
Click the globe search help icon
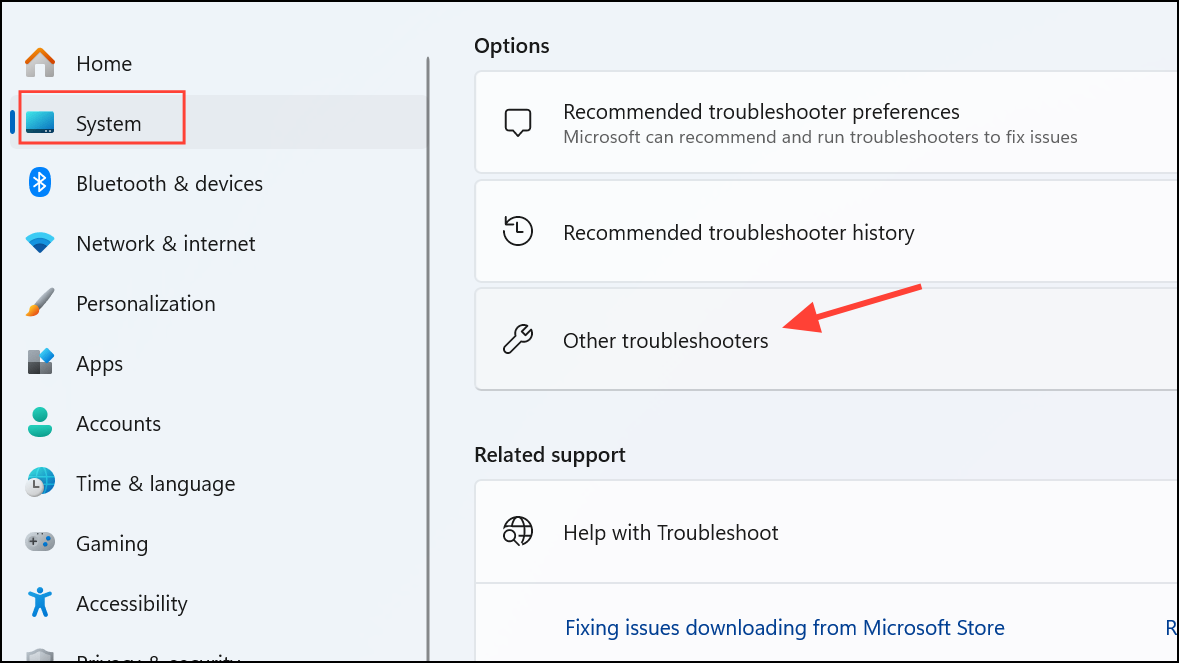point(518,532)
